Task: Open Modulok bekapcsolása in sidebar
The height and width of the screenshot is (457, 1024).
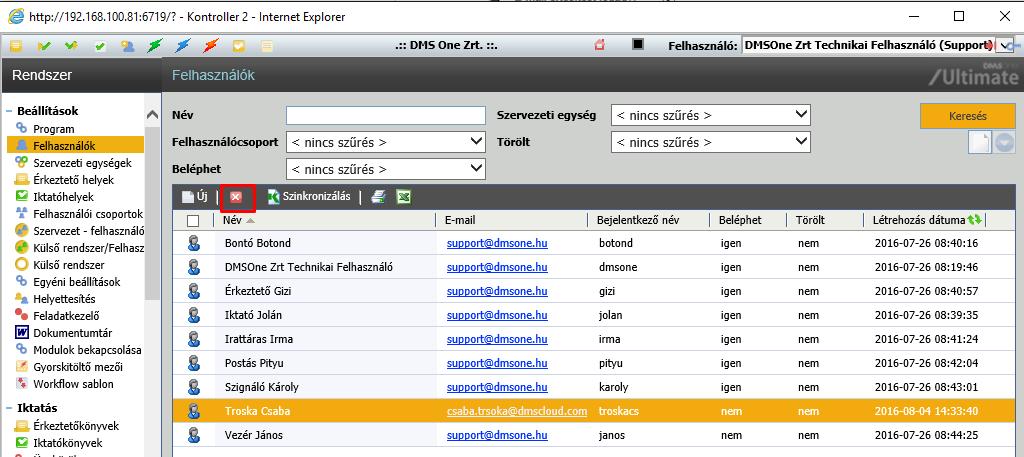Action: click(86, 350)
